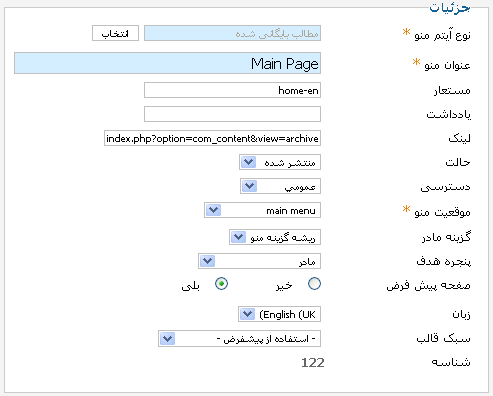Click the جزئیات section heading
493x396 pixels.
[450, 8]
